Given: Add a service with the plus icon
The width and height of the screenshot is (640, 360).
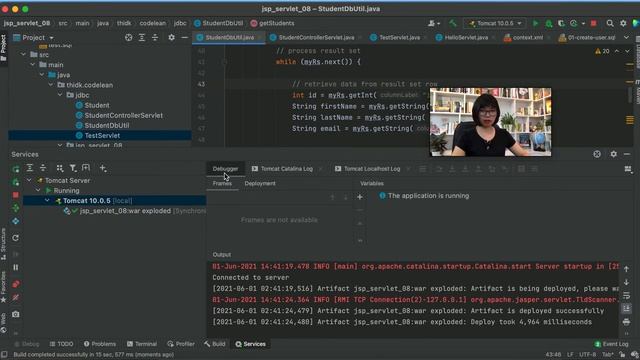Looking at the screenshot, I should click(103, 168).
